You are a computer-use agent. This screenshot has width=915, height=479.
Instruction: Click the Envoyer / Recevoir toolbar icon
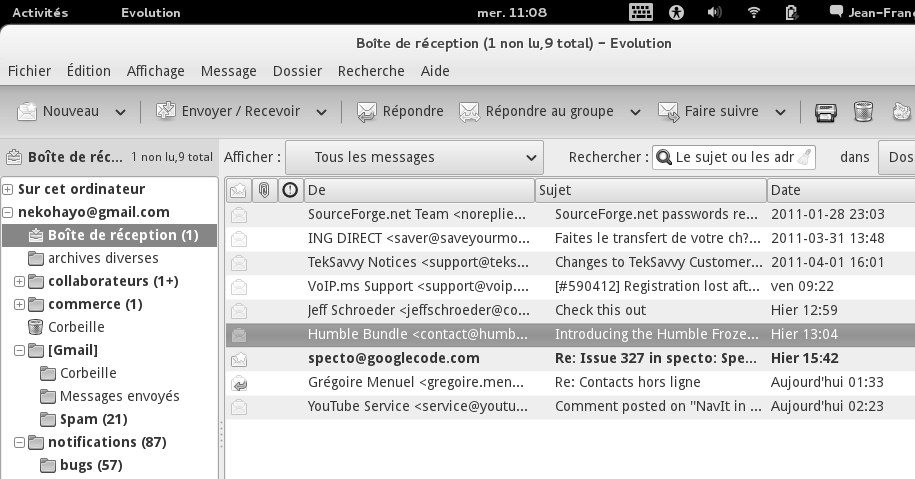166,111
